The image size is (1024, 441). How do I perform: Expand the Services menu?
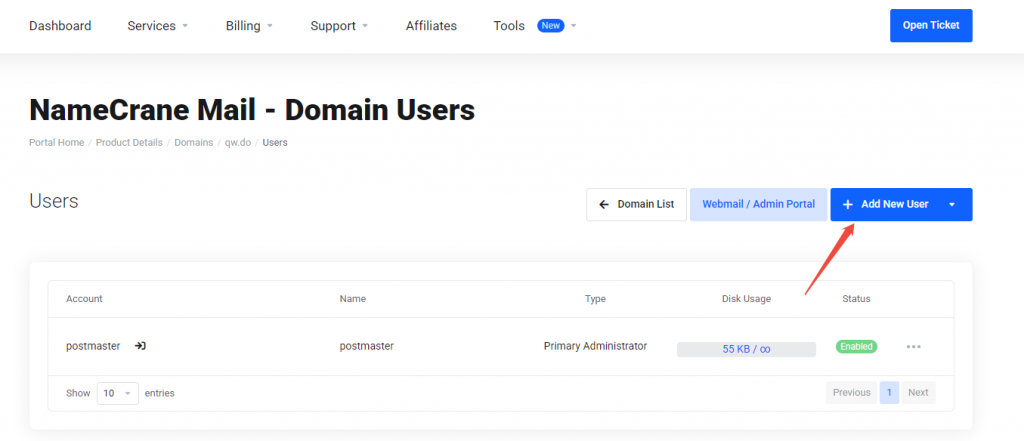pyautogui.click(x=157, y=26)
